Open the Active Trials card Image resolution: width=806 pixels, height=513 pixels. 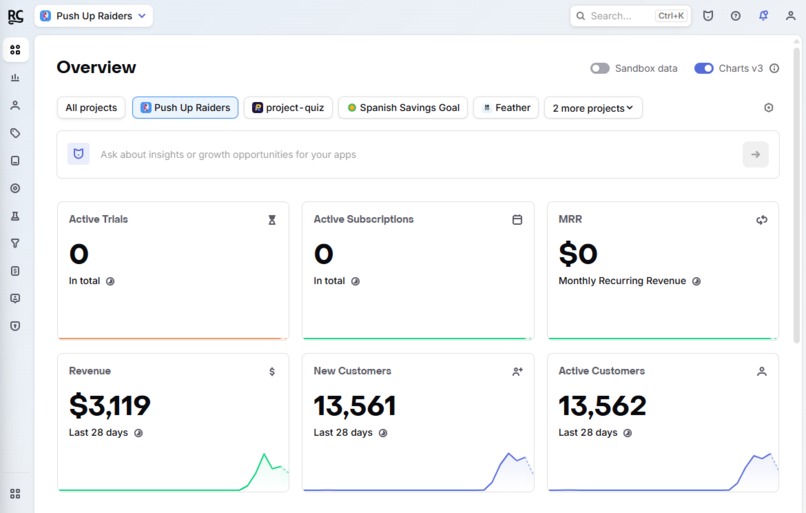pos(173,271)
